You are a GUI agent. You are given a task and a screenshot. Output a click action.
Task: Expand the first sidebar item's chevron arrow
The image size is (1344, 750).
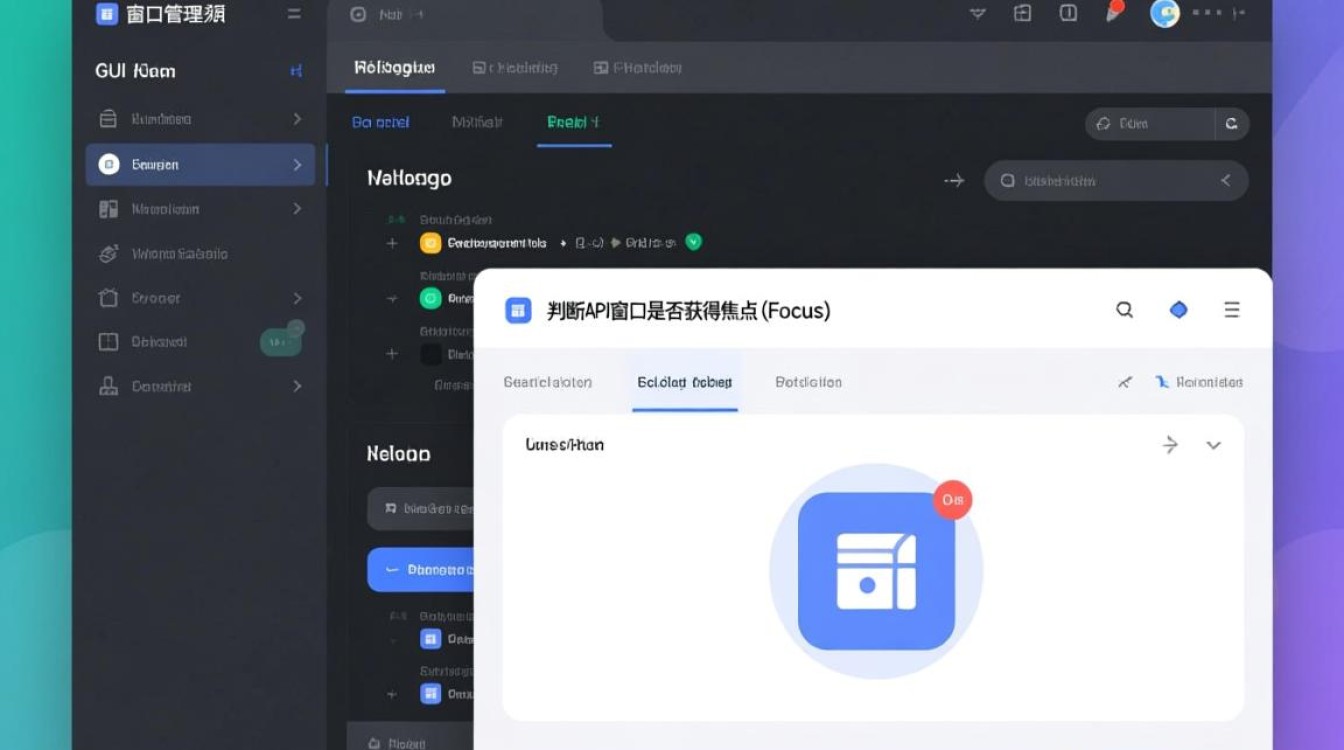(297, 119)
